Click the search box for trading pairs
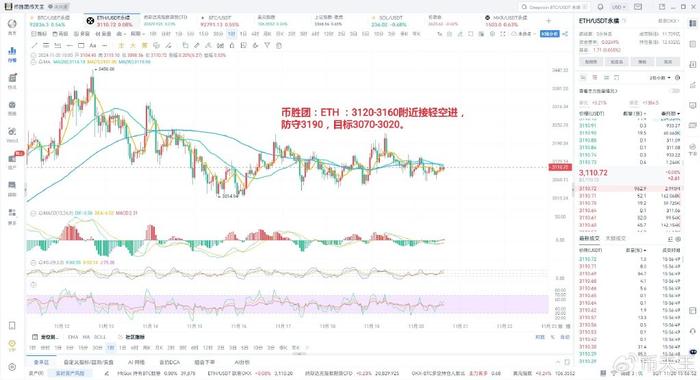This screenshot has width=700, height=380. click(554, 7)
